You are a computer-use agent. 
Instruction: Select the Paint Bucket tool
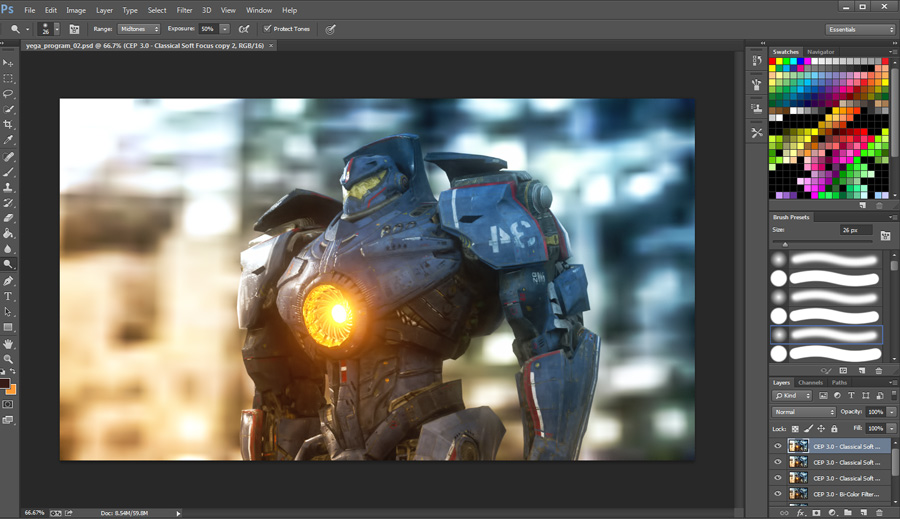coord(8,234)
